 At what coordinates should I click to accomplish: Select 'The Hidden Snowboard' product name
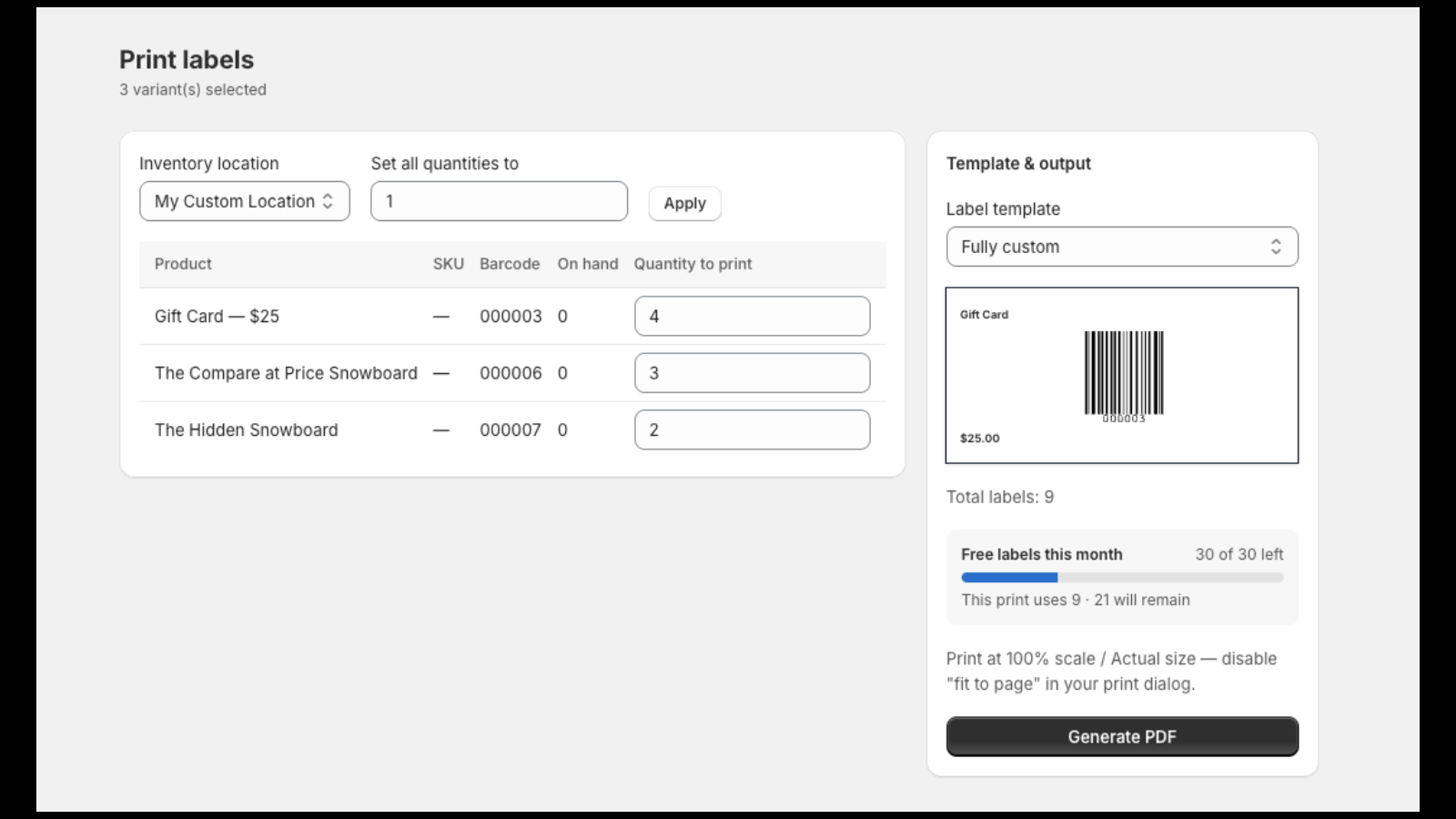point(246,430)
